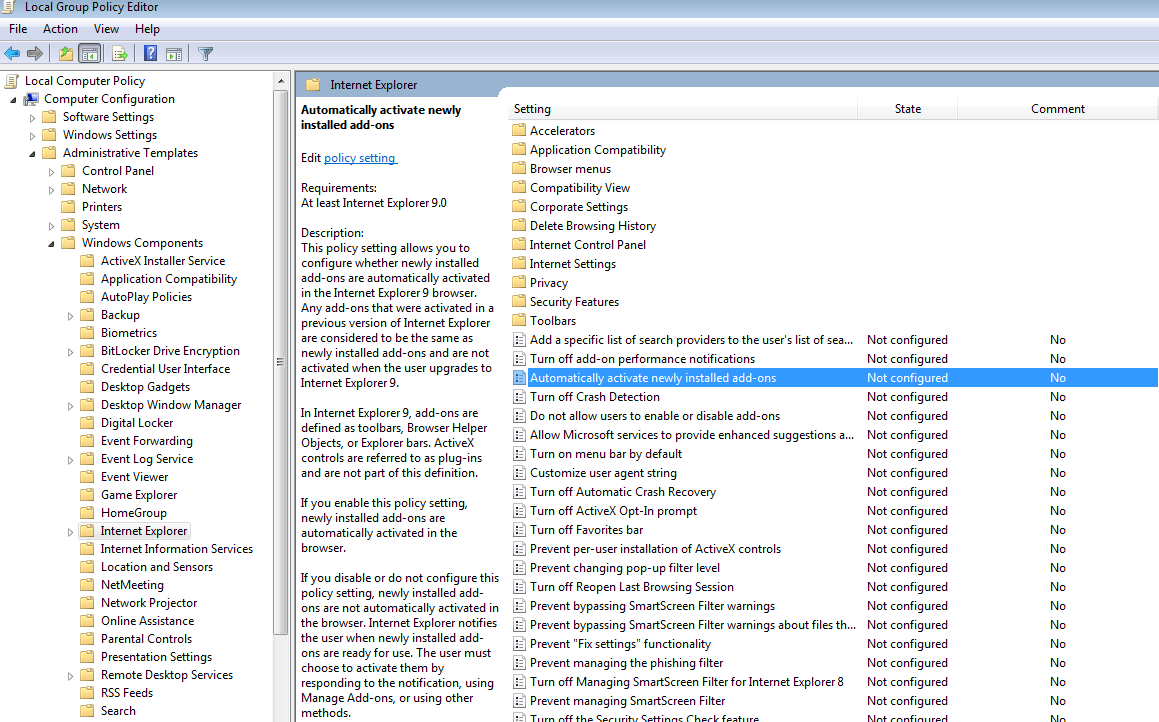The height and width of the screenshot is (722, 1159).
Task: Open the Help menu
Action: click(147, 29)
